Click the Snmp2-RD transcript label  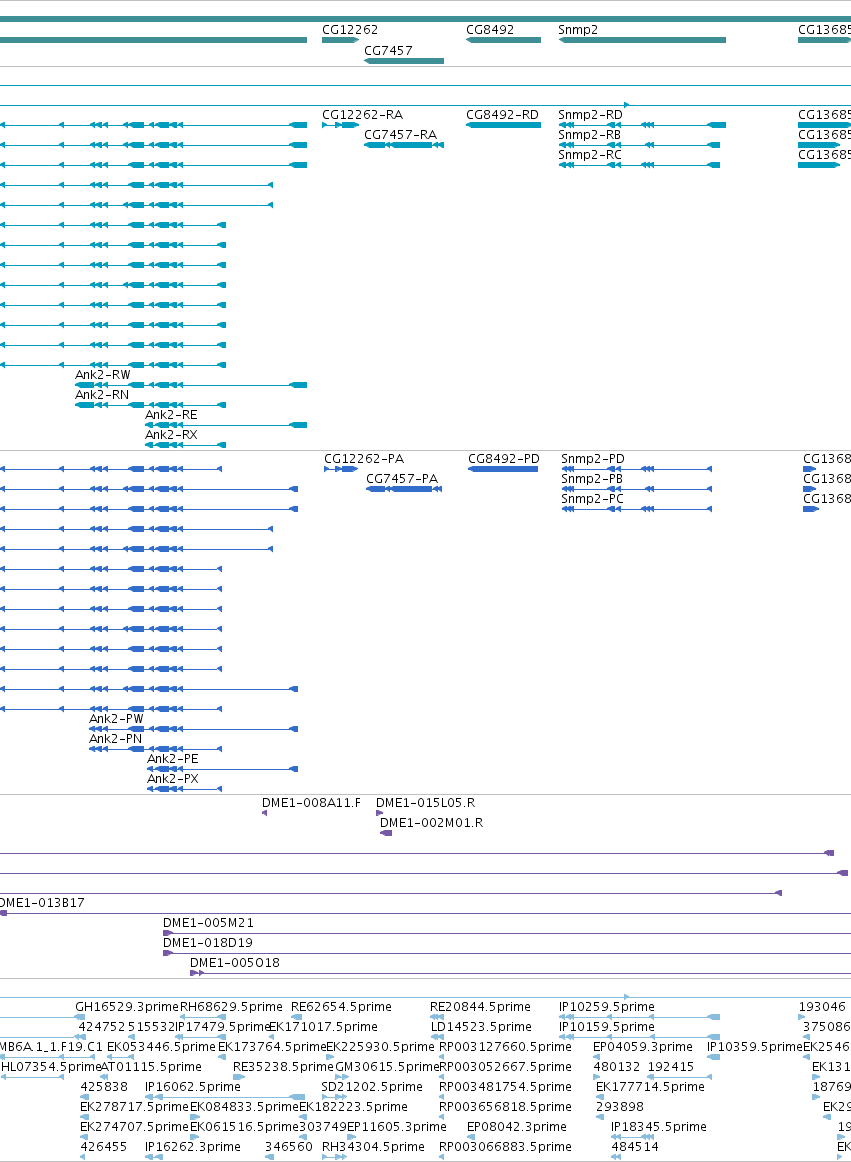pyautogui.click(x=590, y=115)
